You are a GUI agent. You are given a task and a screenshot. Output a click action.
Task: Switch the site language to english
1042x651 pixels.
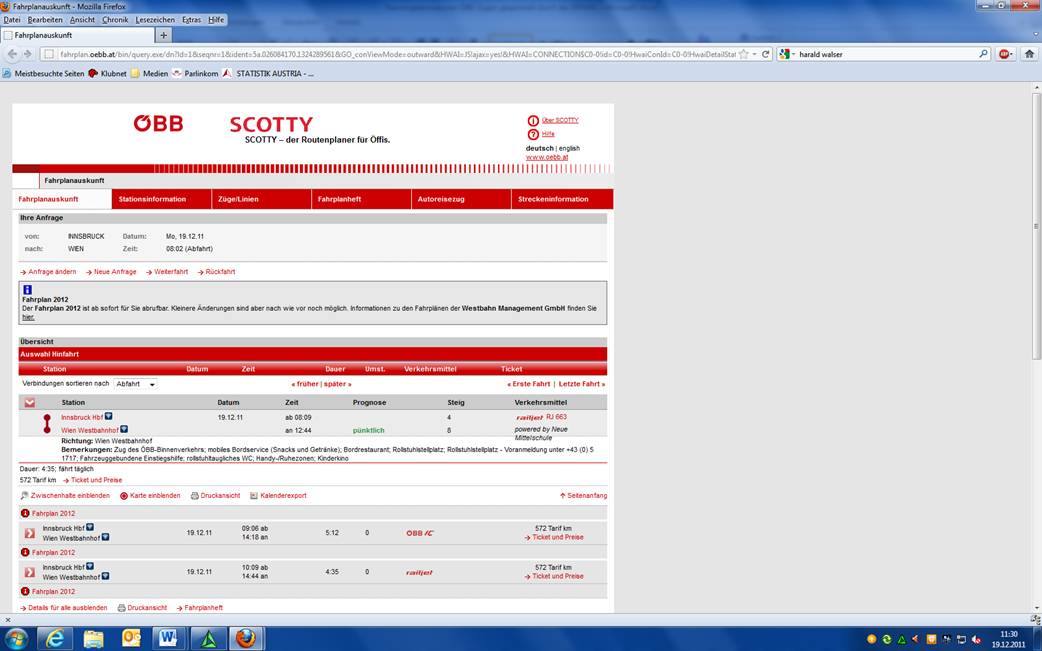tap(569, 148)
